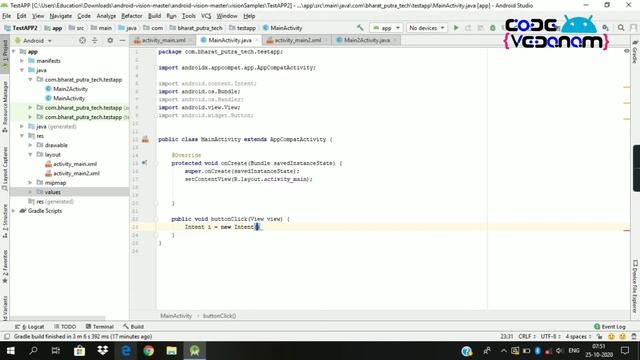
Task: Hide the Project panel with minus icon
Action: 122,40
